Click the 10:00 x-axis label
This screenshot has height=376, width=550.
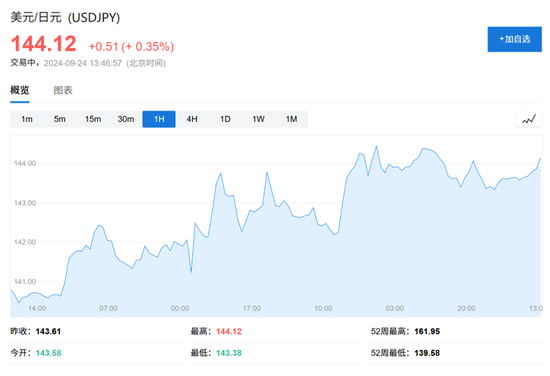[x=323, y=308]
